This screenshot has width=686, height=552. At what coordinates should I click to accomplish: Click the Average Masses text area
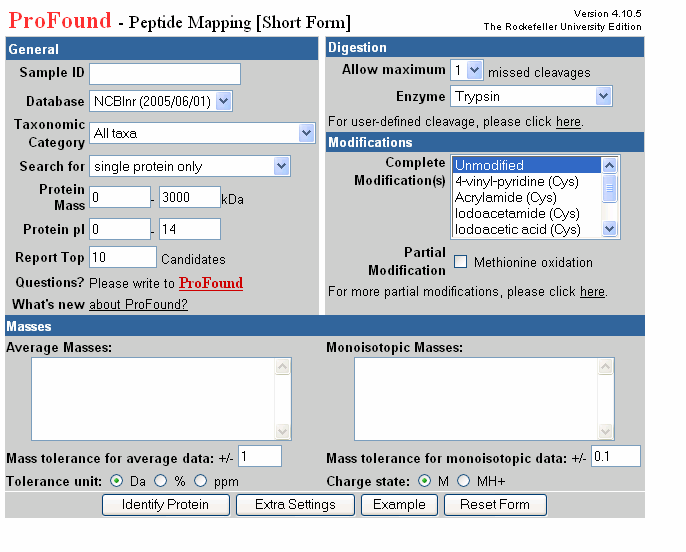point(161,399)
